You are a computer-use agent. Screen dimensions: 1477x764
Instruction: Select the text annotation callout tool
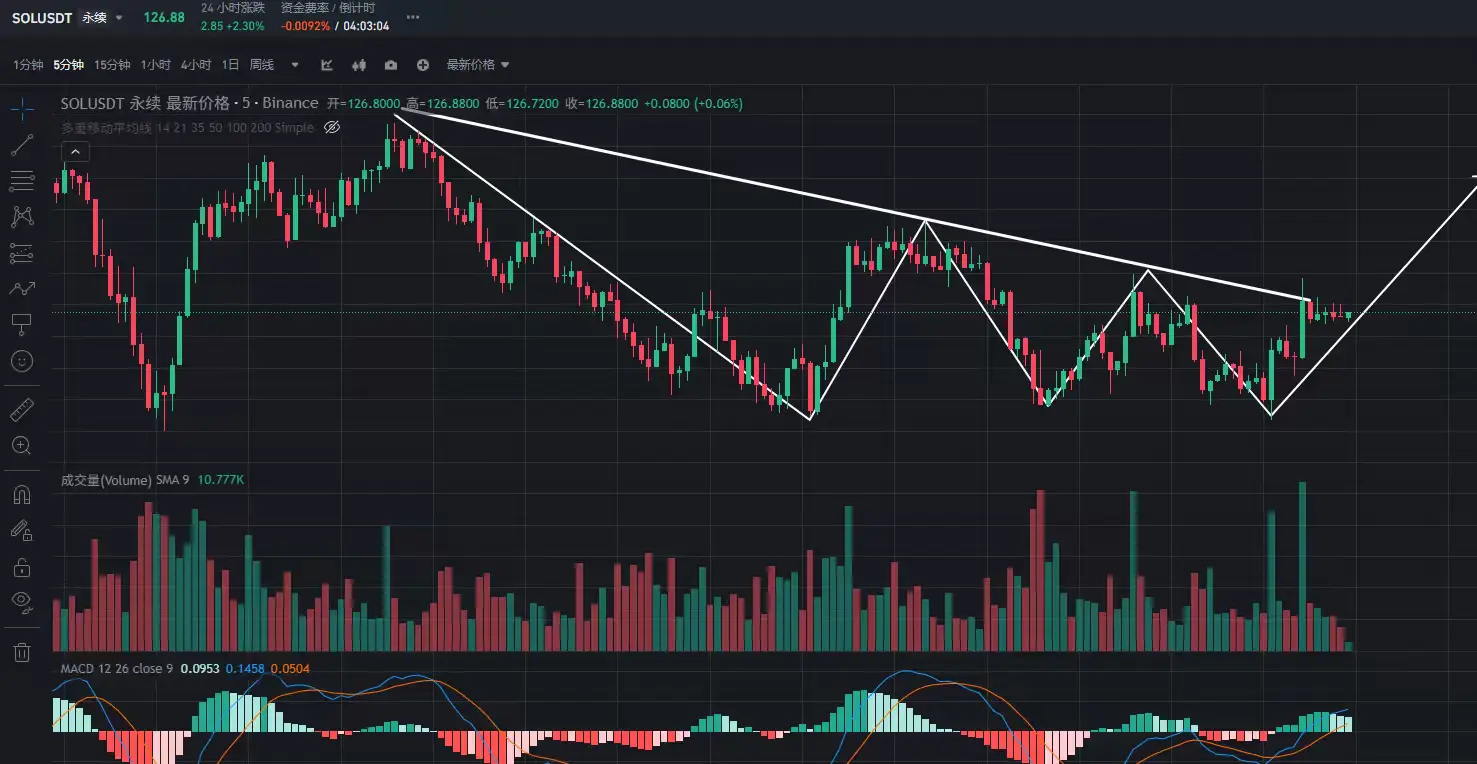coord(21,325)
